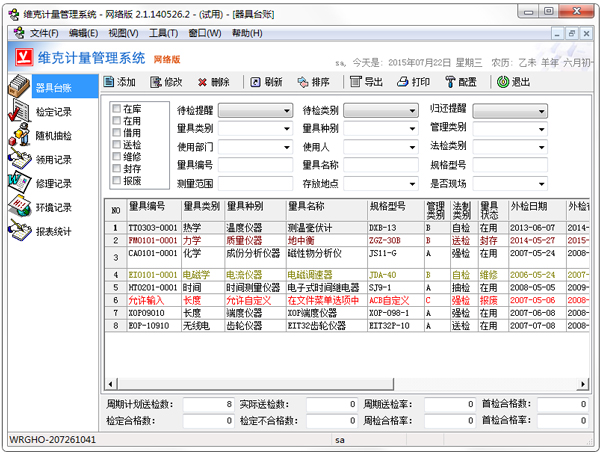
Task: Open 检定记录 sidebar icon
Action: click(x=19, y=111)
